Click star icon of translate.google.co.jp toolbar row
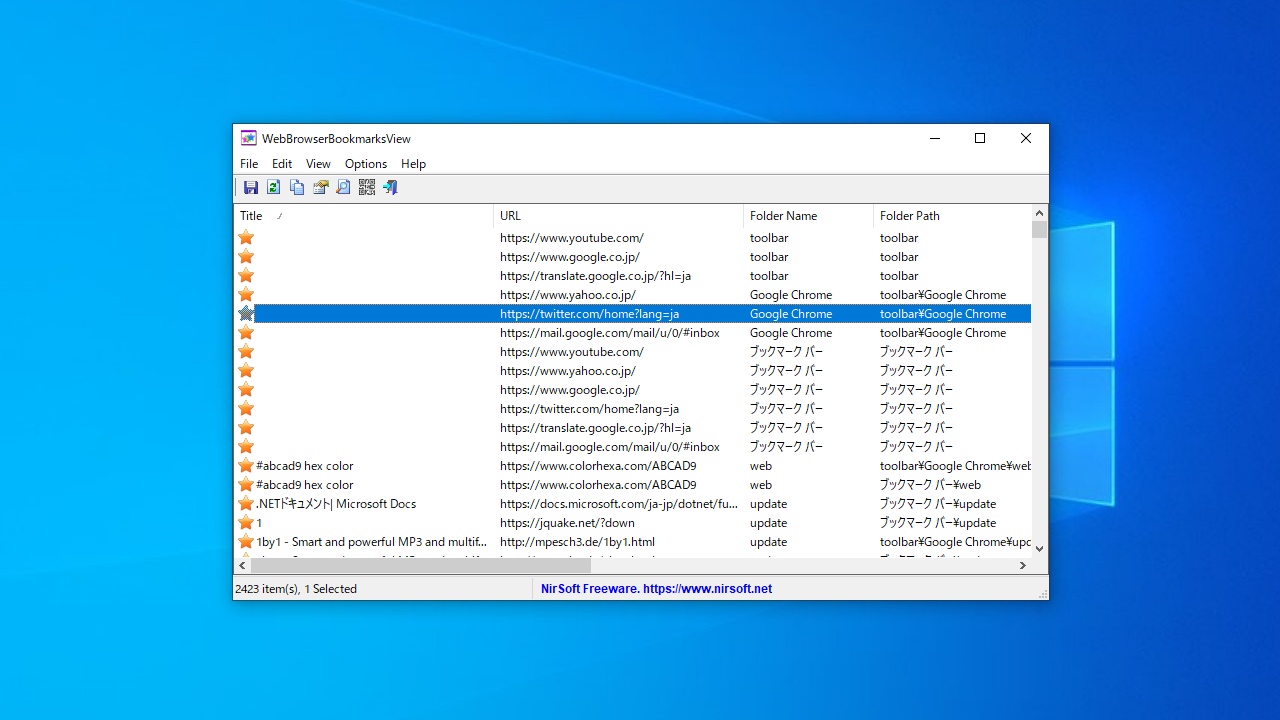The height and width of the screenshot is (720, 1280). coord(246,276)
